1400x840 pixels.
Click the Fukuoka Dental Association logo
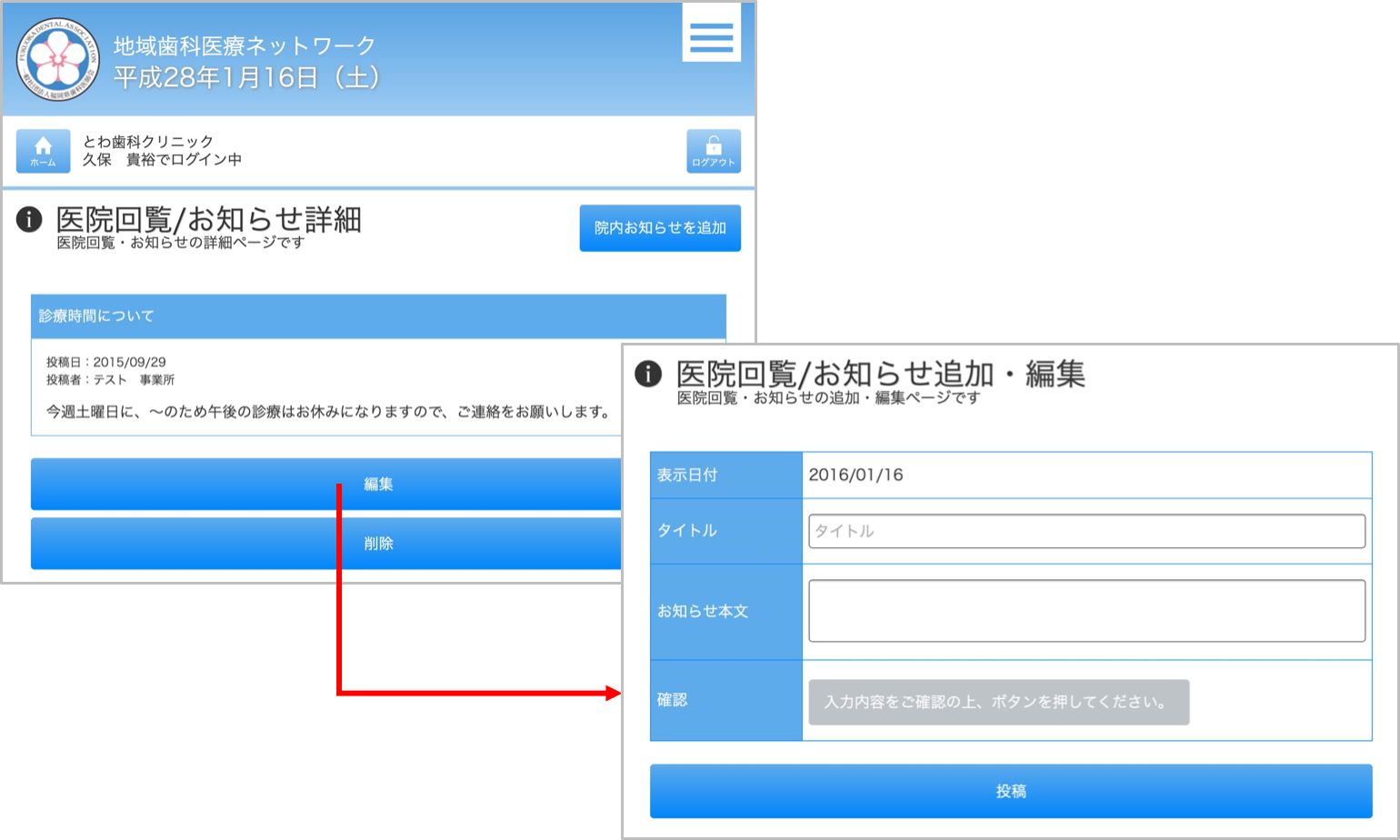(58, 59)
